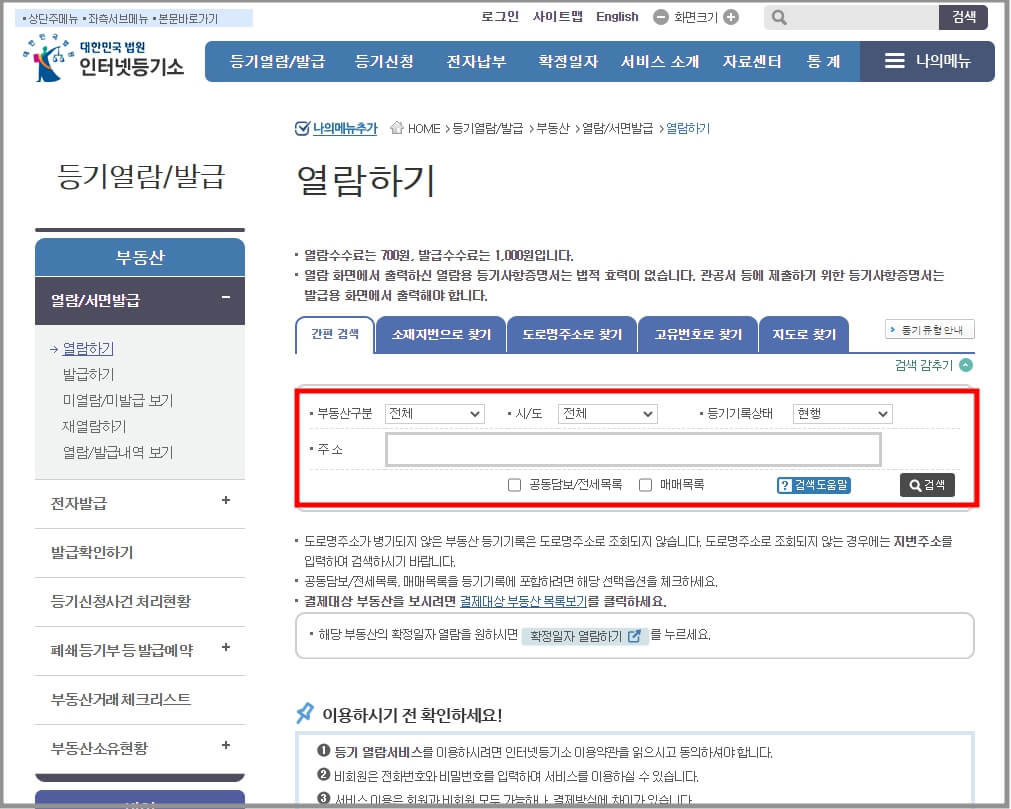
Task: Enable the 공동담보/전세목록 checkbox
Action: 514,484
